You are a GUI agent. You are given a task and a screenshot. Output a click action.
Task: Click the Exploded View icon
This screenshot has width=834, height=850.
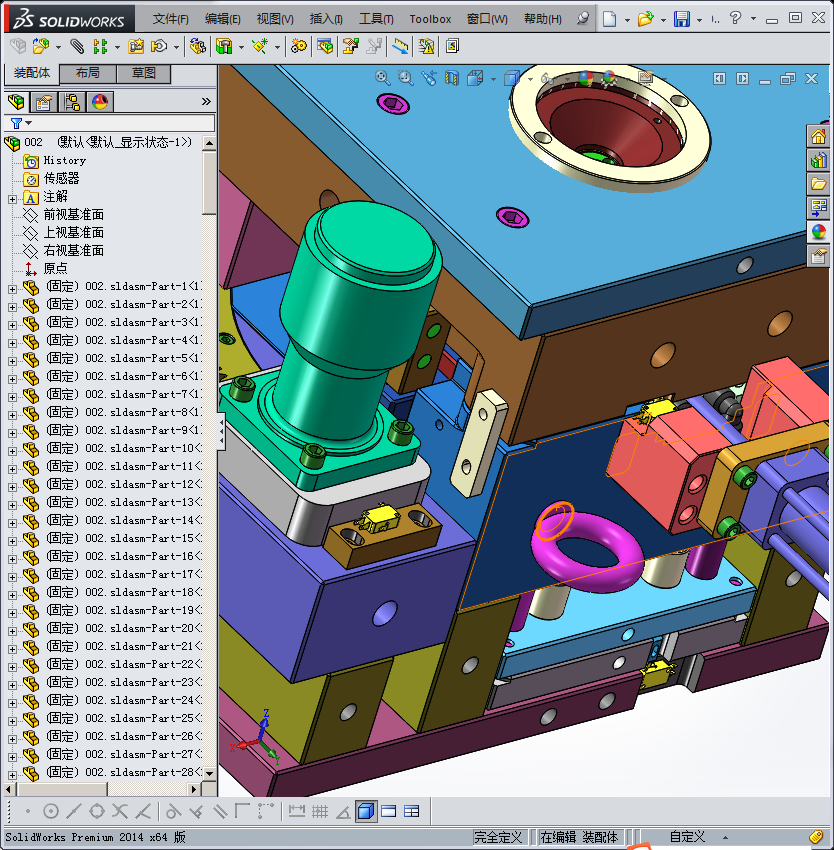click(x=351, y=47)
